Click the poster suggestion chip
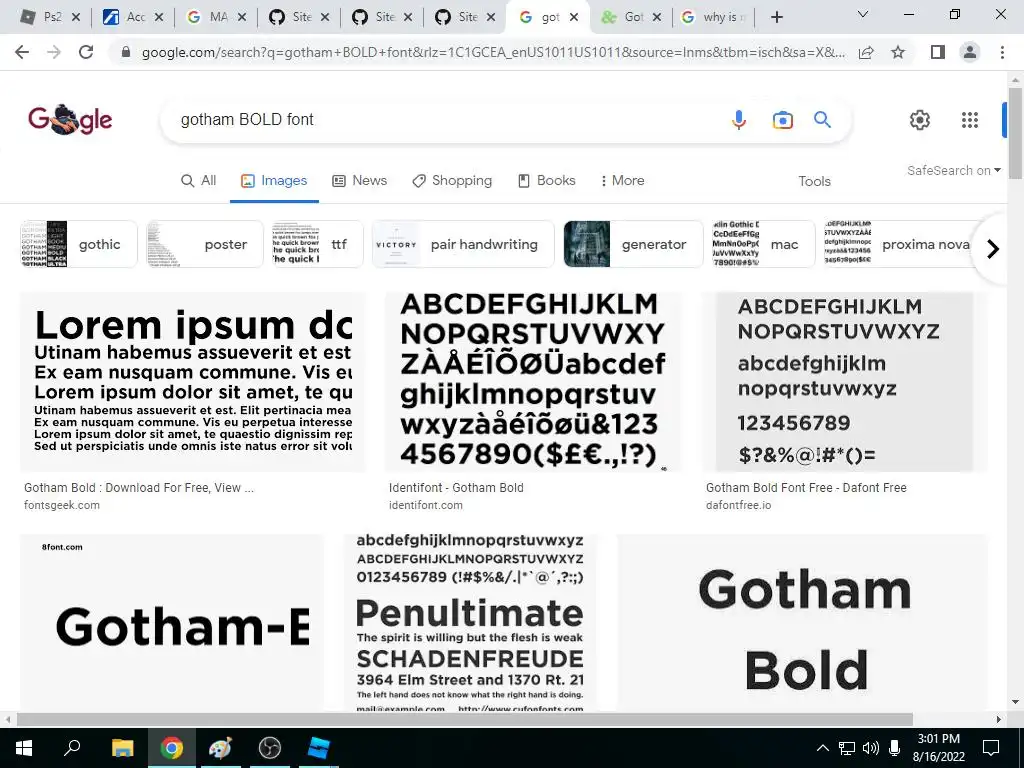The image size is (1024, 768). (204, 244)
